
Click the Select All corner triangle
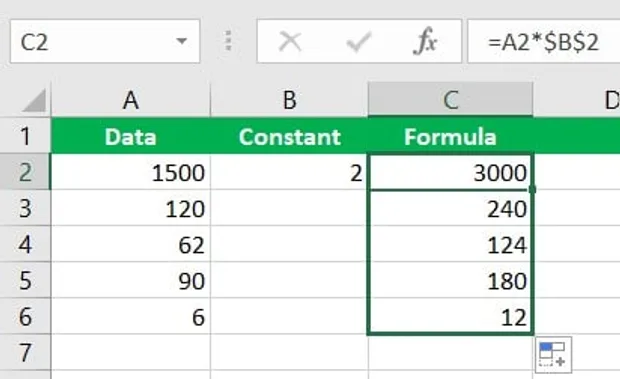coord(35,100)
